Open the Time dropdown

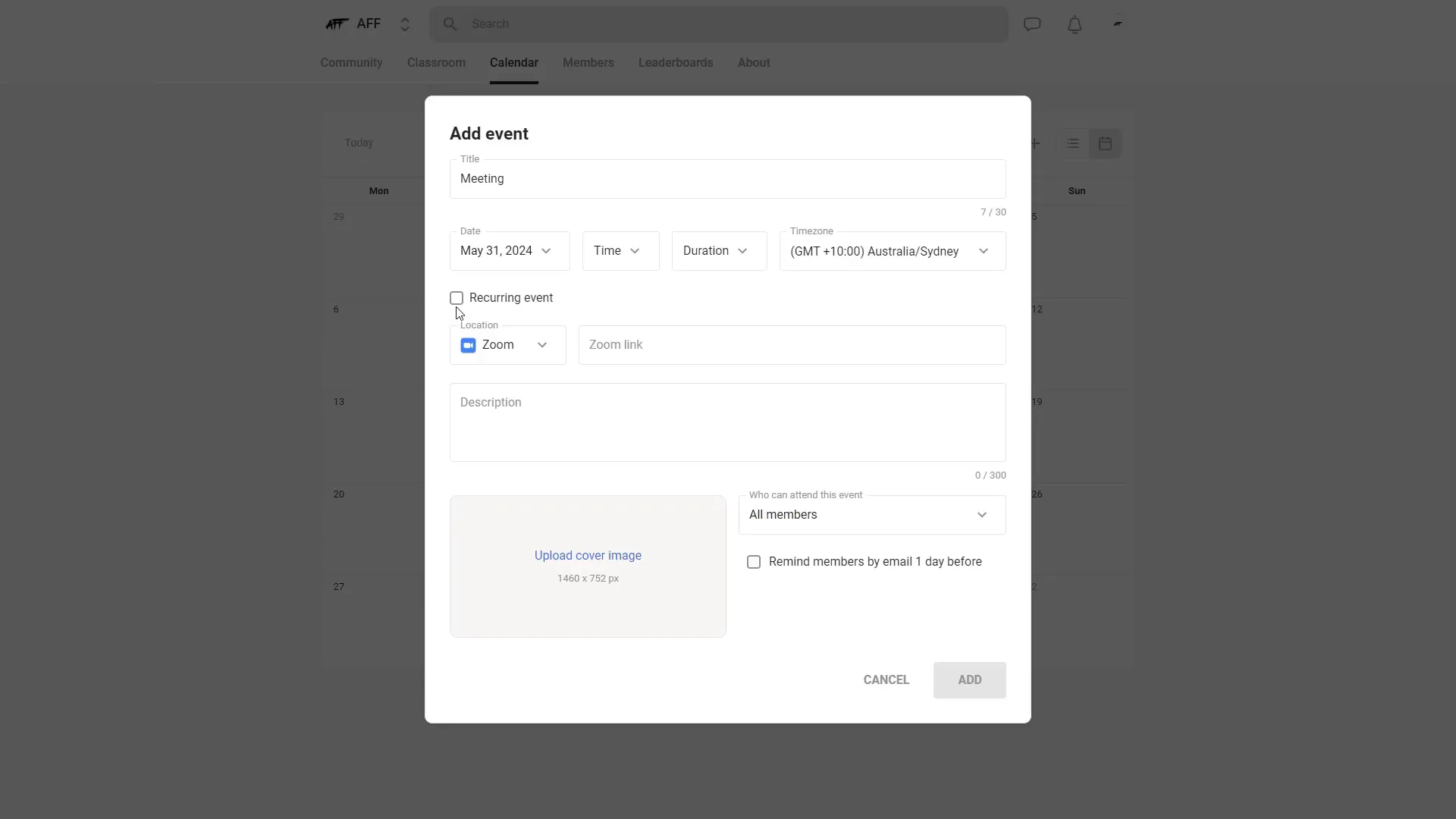pos(621,251)
